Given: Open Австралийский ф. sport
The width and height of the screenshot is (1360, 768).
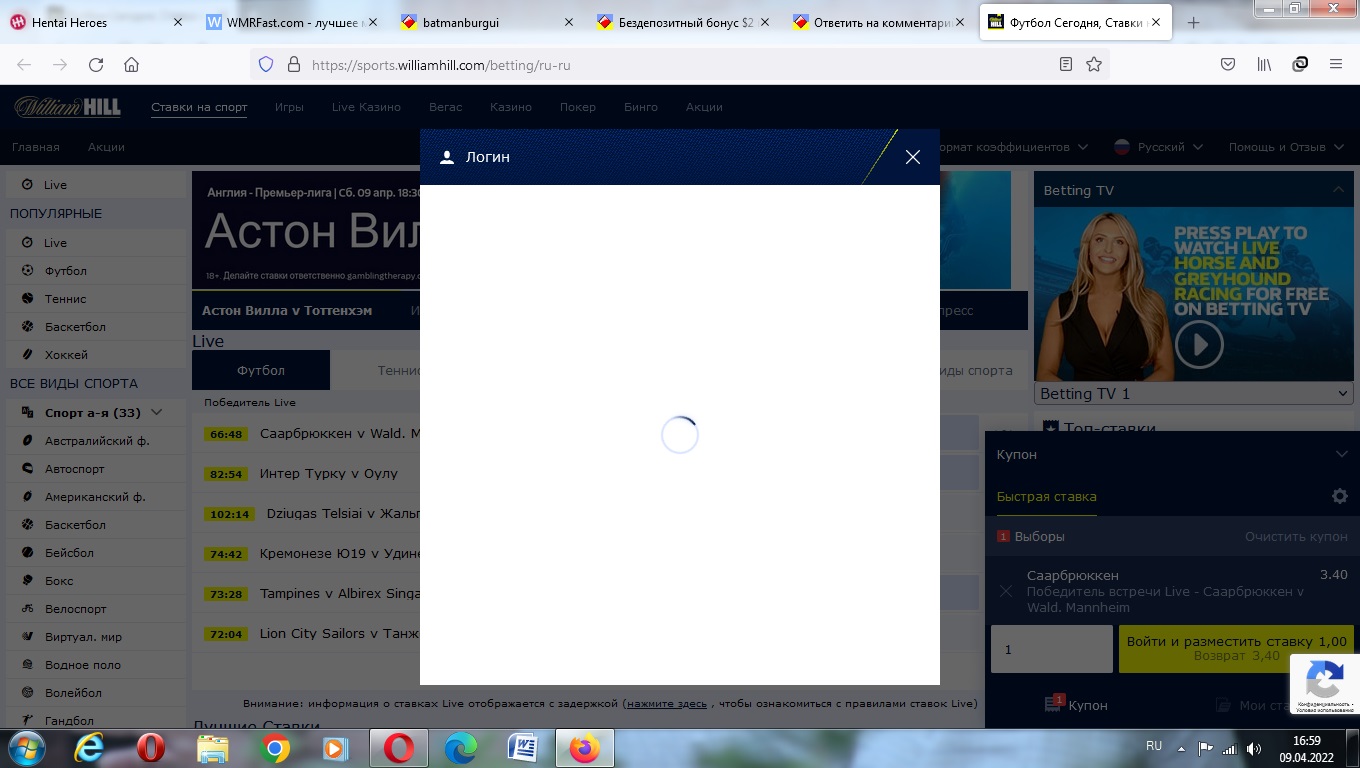Looking at the screenshot, I should [x=95, y=441].
